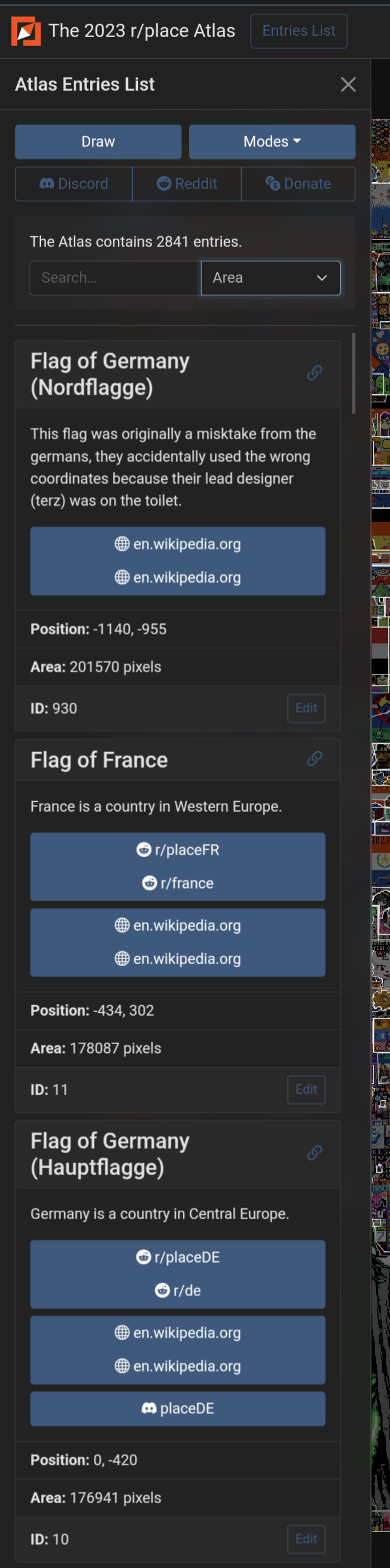390x1568 pixels.
Task: Click the Donate button with coins icon
Action: [x=299, y=184]
